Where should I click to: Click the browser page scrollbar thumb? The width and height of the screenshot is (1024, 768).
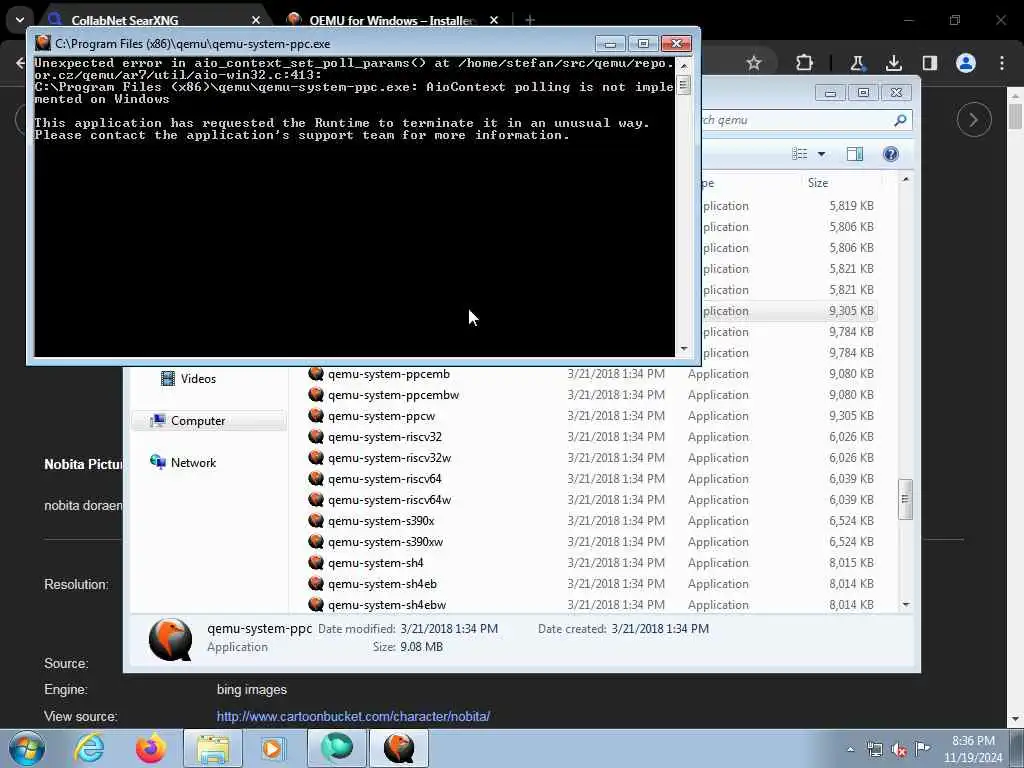coord(1016,116)
